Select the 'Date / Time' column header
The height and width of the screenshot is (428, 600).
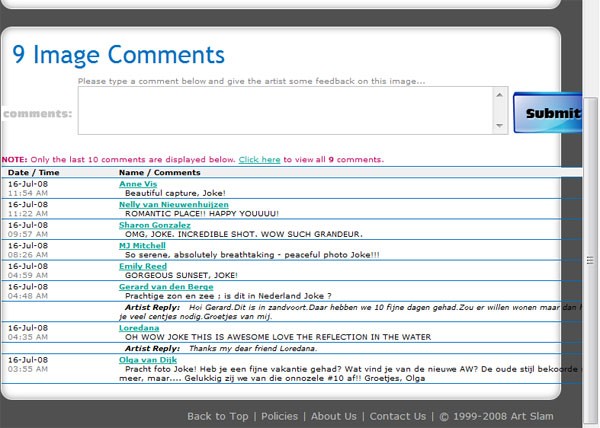pos(34,173)
